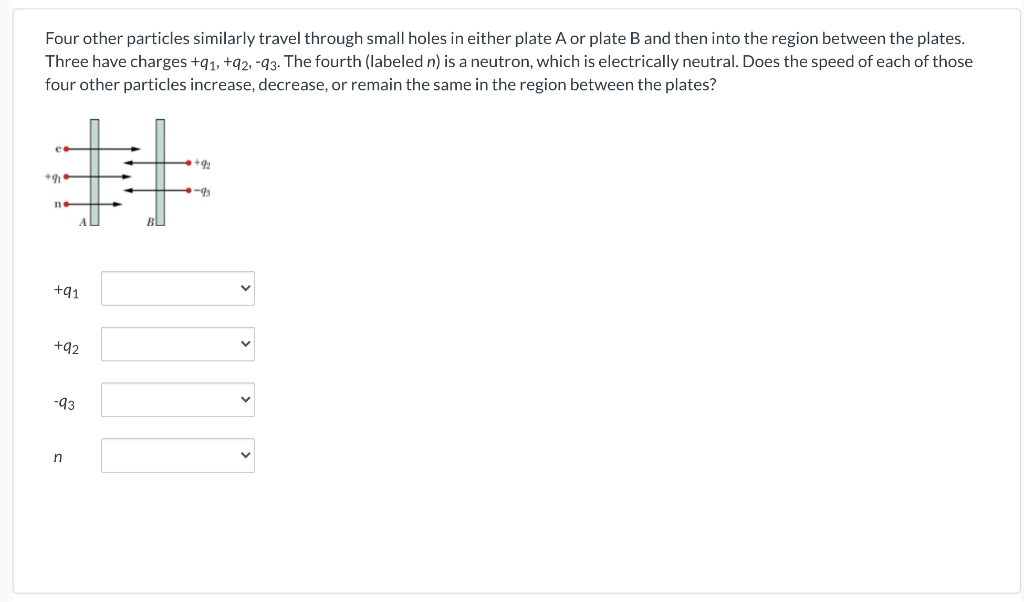Screen dimensions: 1024x602
Task: Click the chevron arrow in the +q1 dropdown
Action: 246,288
